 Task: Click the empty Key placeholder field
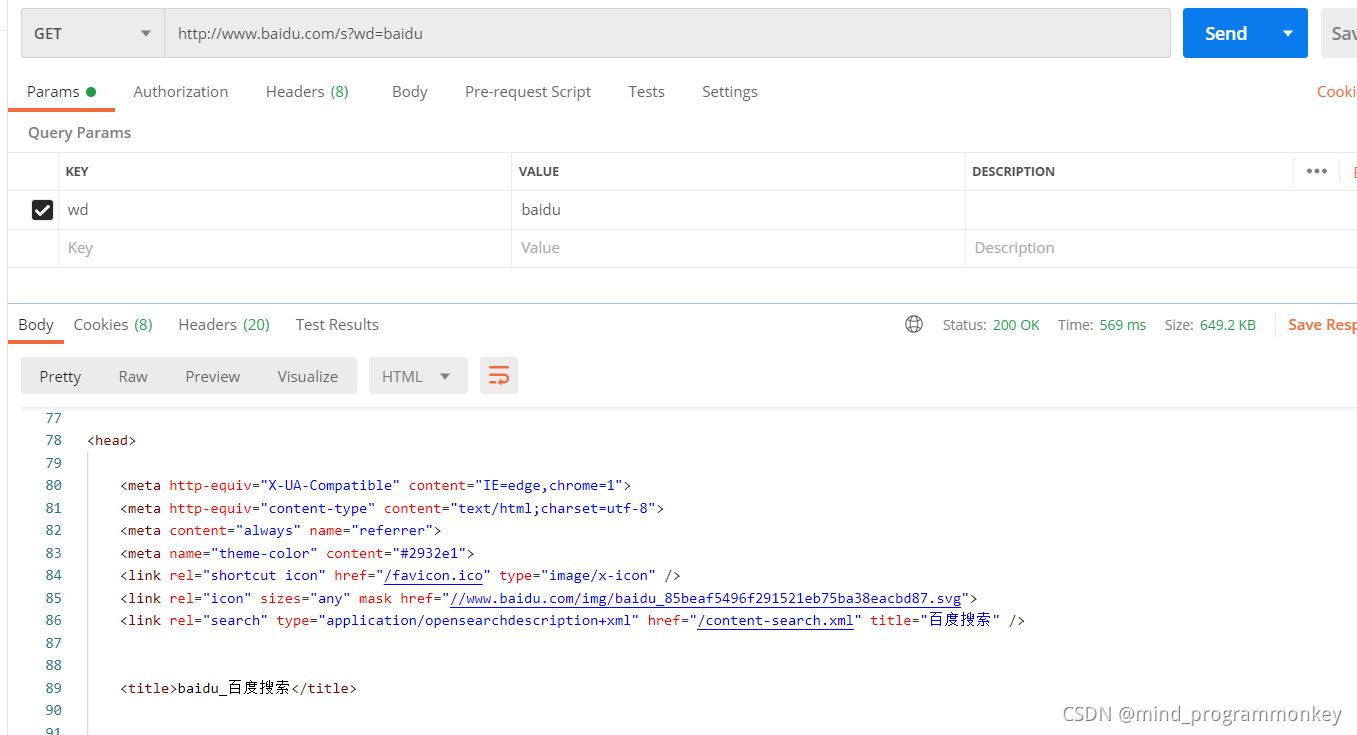285,248
